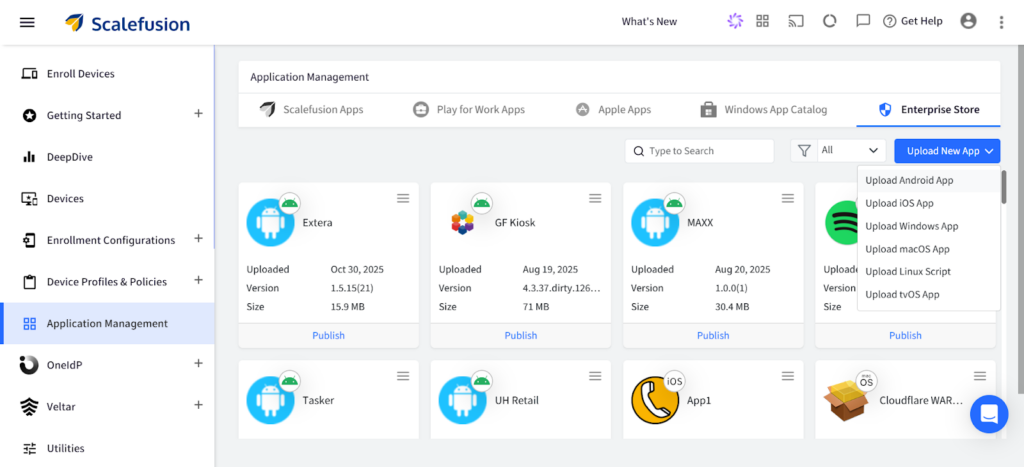The height and width of the screenshot is (467, 1024).
Task: Click the Get Help link
Action: (912, 22)
